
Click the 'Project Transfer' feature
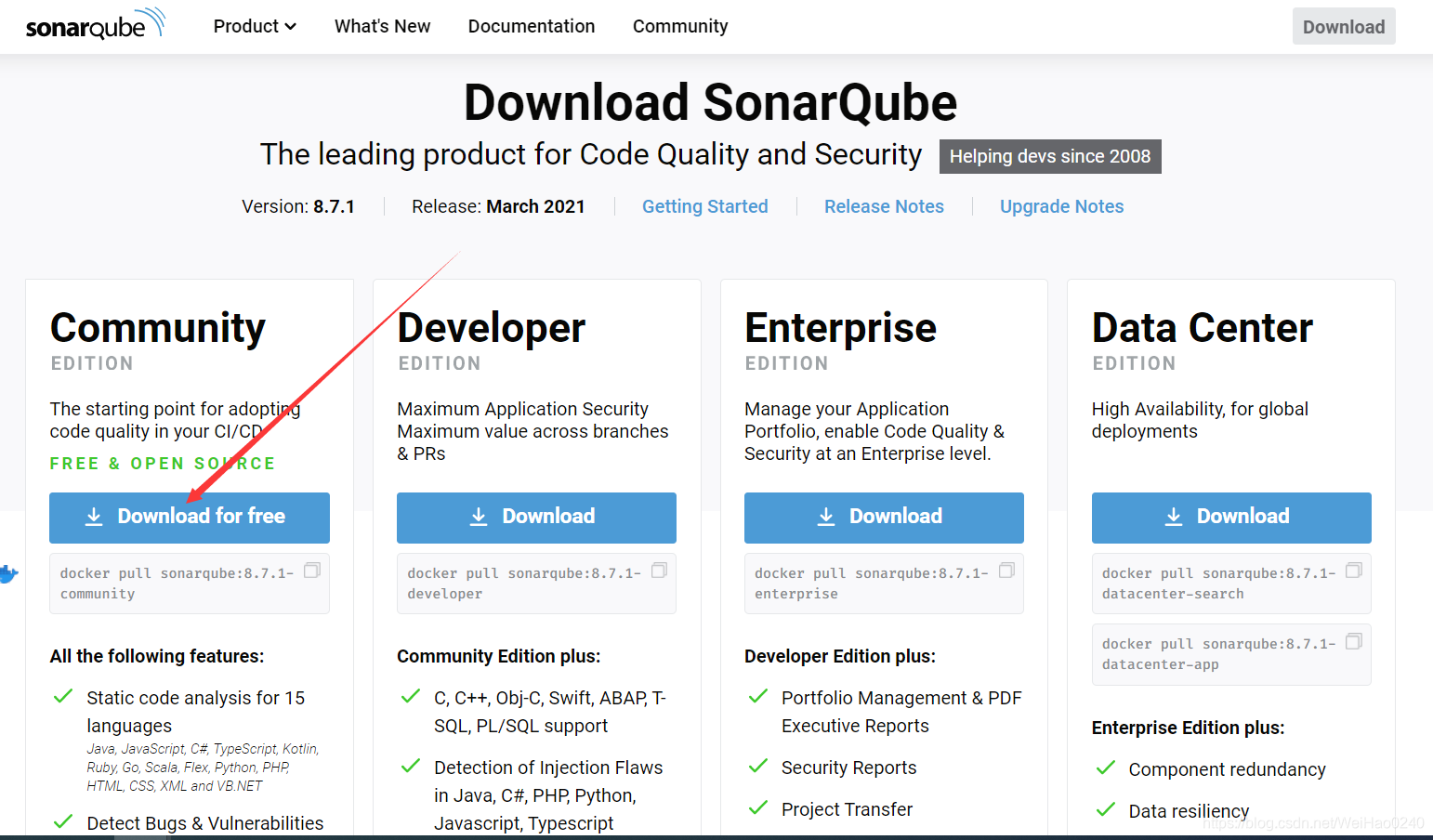point(848,809)
